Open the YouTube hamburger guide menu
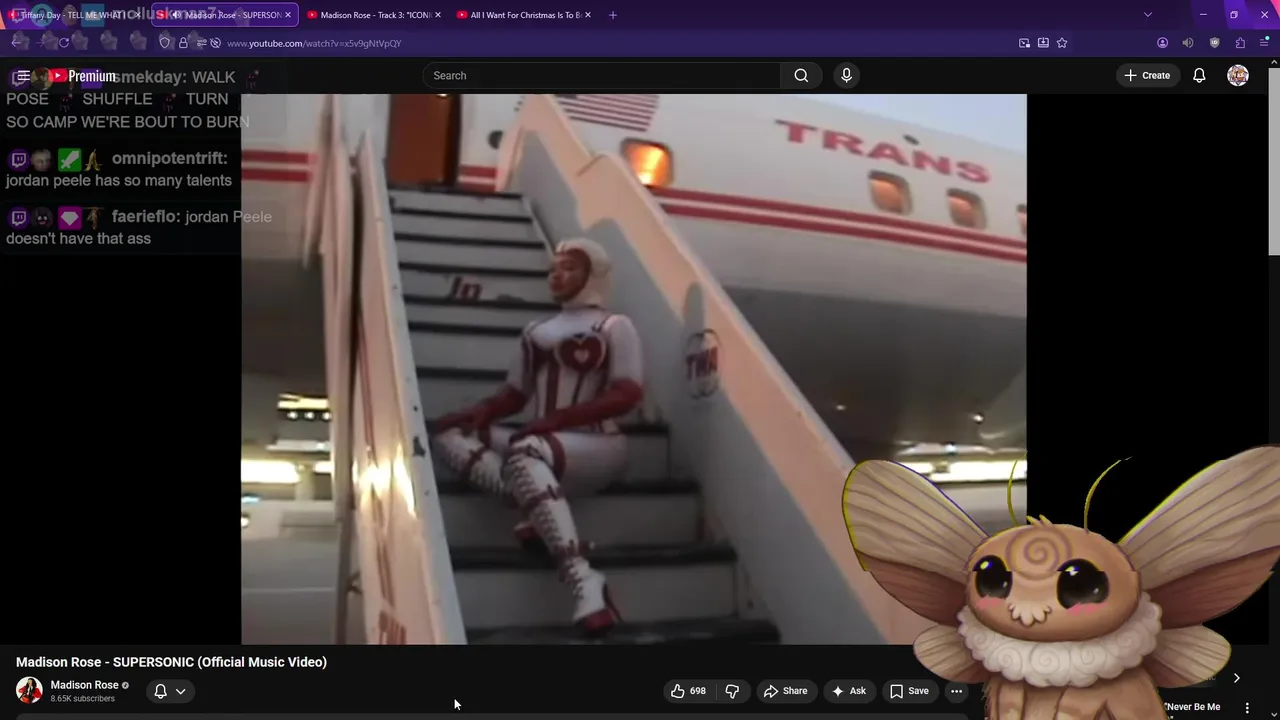Viewport: 1280px width, 720px height. click(22, 76)
